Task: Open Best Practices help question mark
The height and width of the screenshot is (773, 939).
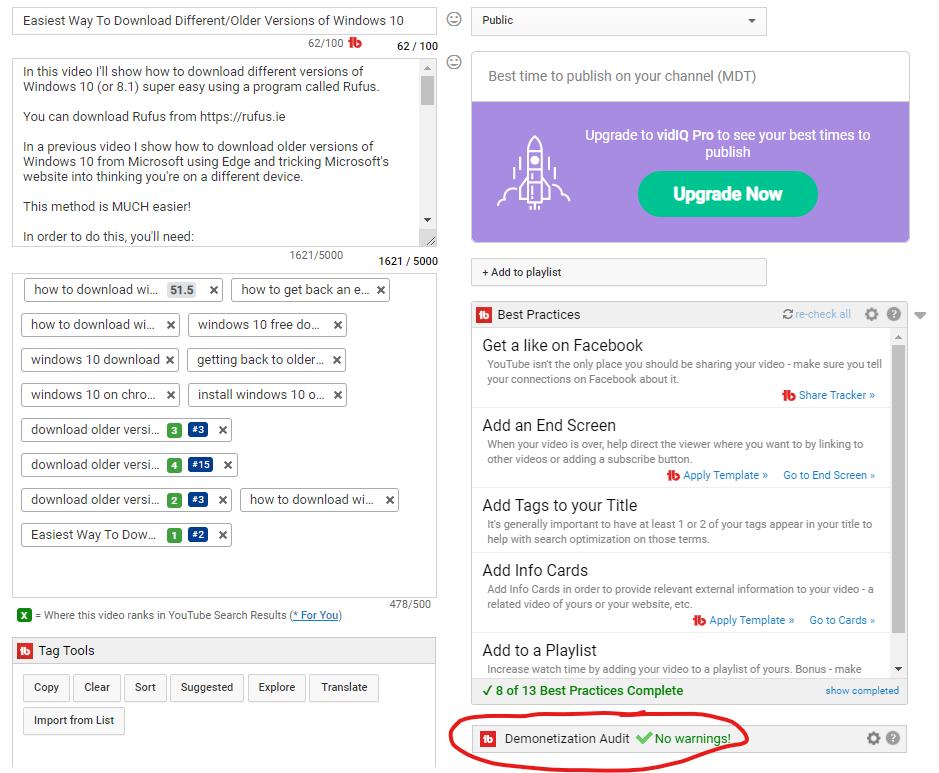Action: (x=893, y=314)
